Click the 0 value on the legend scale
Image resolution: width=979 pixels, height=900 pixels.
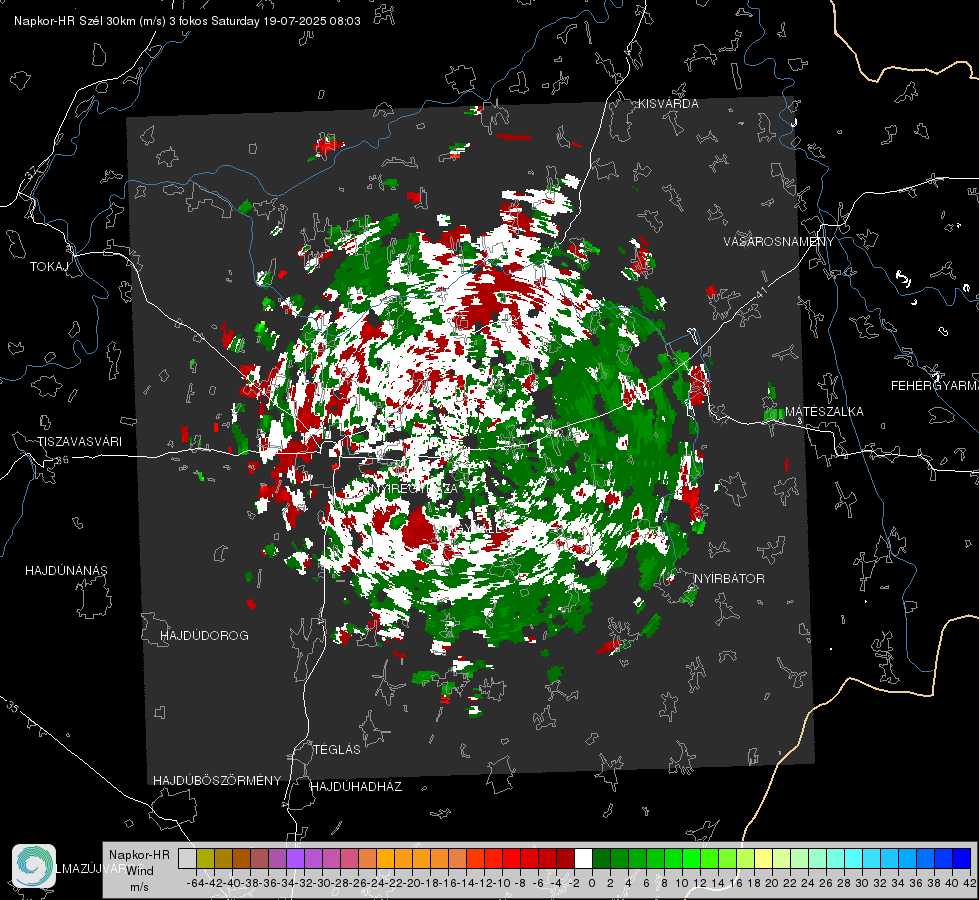coord(592,883)
